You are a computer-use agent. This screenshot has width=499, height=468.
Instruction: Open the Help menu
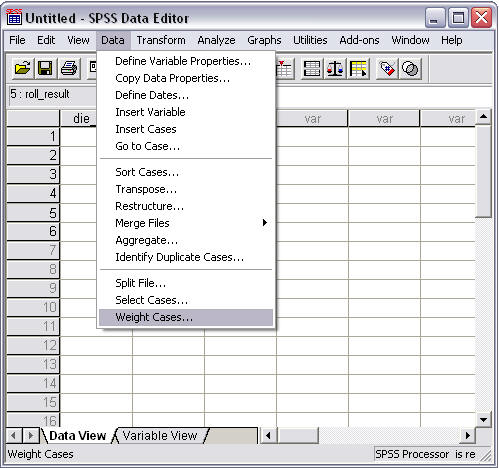(452, 40)
